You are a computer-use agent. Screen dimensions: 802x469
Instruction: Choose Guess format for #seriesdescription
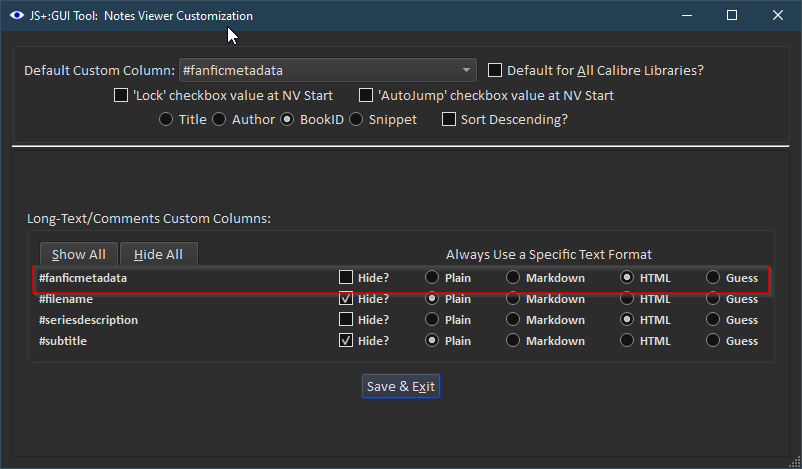pos(713,320)
